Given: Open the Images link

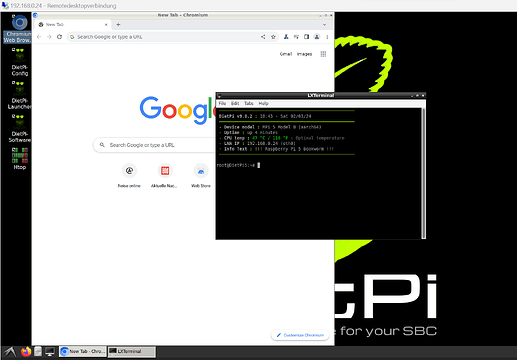Looking at the screenshot, I should click(x=304, y=54).
